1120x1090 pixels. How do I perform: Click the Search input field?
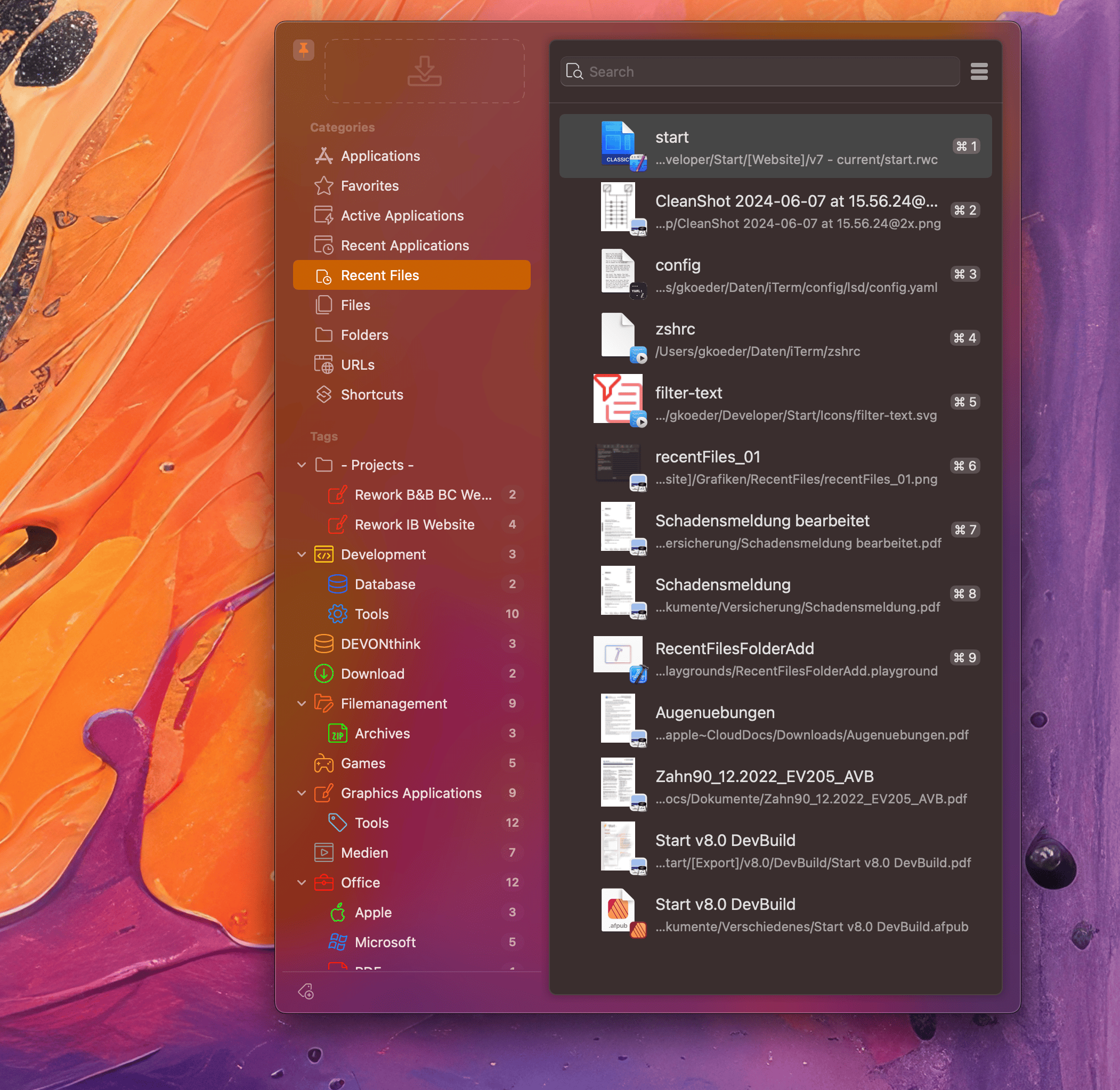[x=760, y=71]
